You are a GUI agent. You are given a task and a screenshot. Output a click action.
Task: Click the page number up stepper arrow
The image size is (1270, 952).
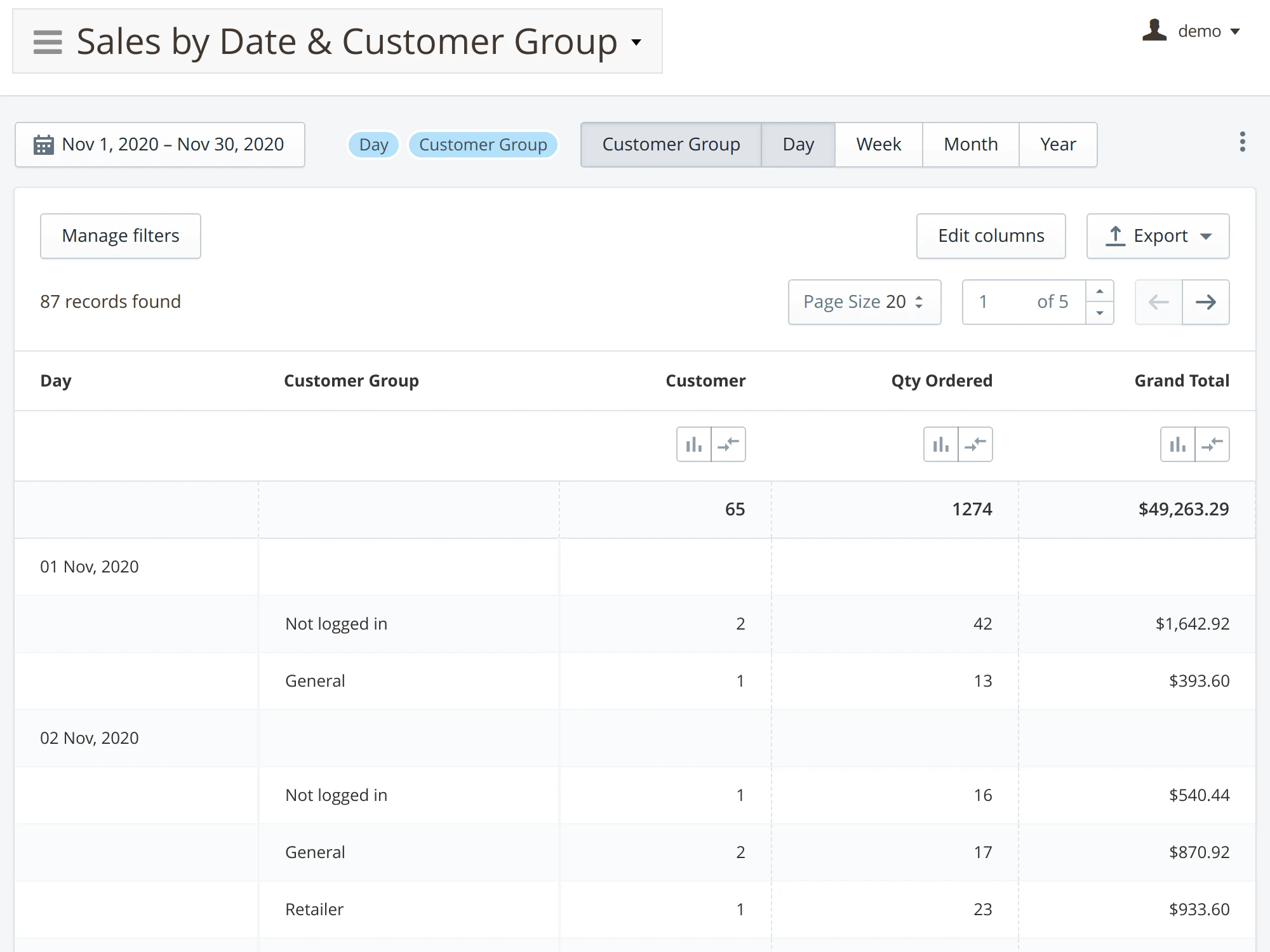1100,291
